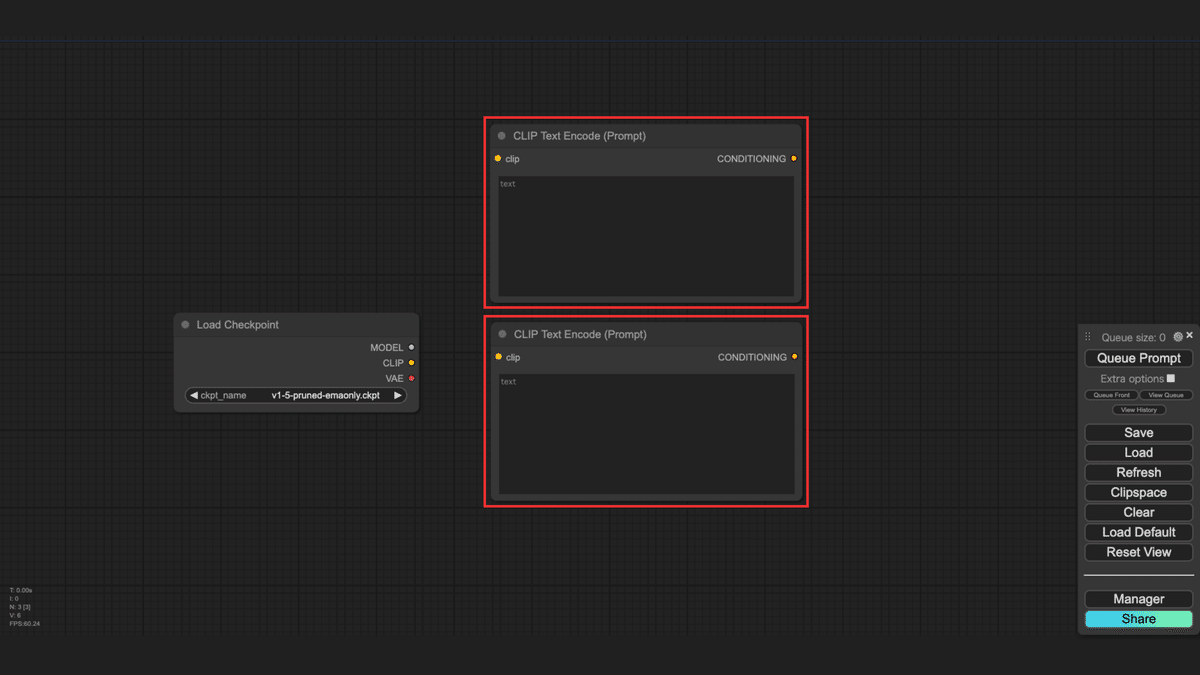Click the CONDITIONING output socket of the lower CLIP node
The image size is (1200, 675).
click(x=794, y=357)
